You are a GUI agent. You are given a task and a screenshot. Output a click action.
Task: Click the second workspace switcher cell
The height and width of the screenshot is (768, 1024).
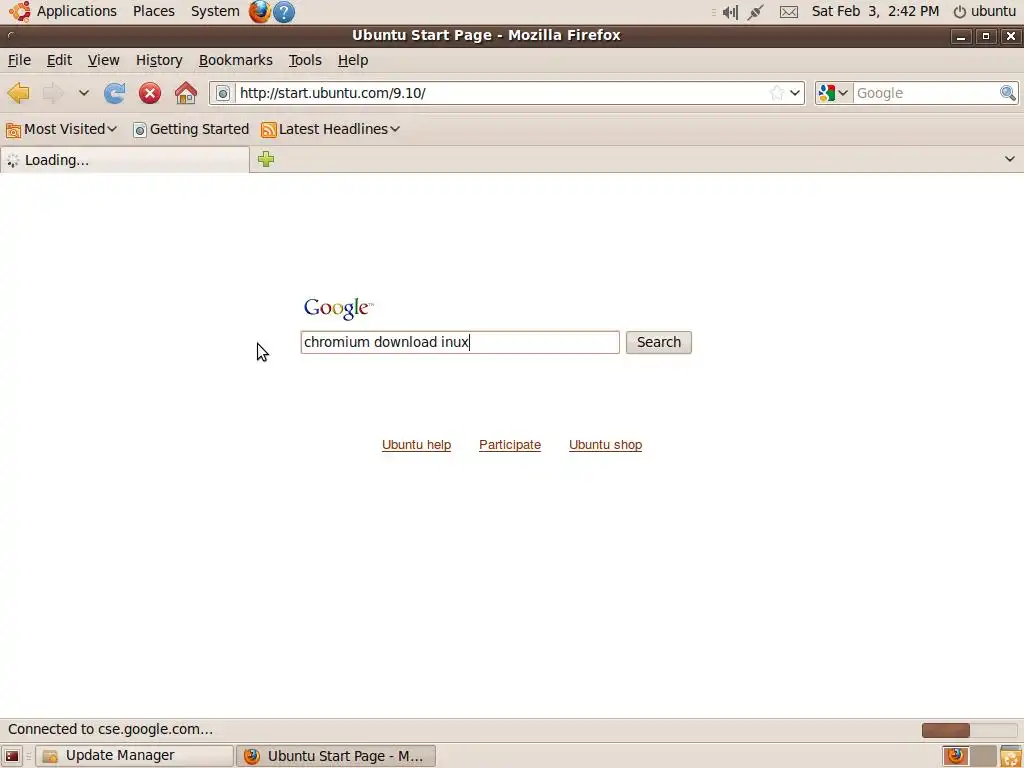[x=983, y=756]
